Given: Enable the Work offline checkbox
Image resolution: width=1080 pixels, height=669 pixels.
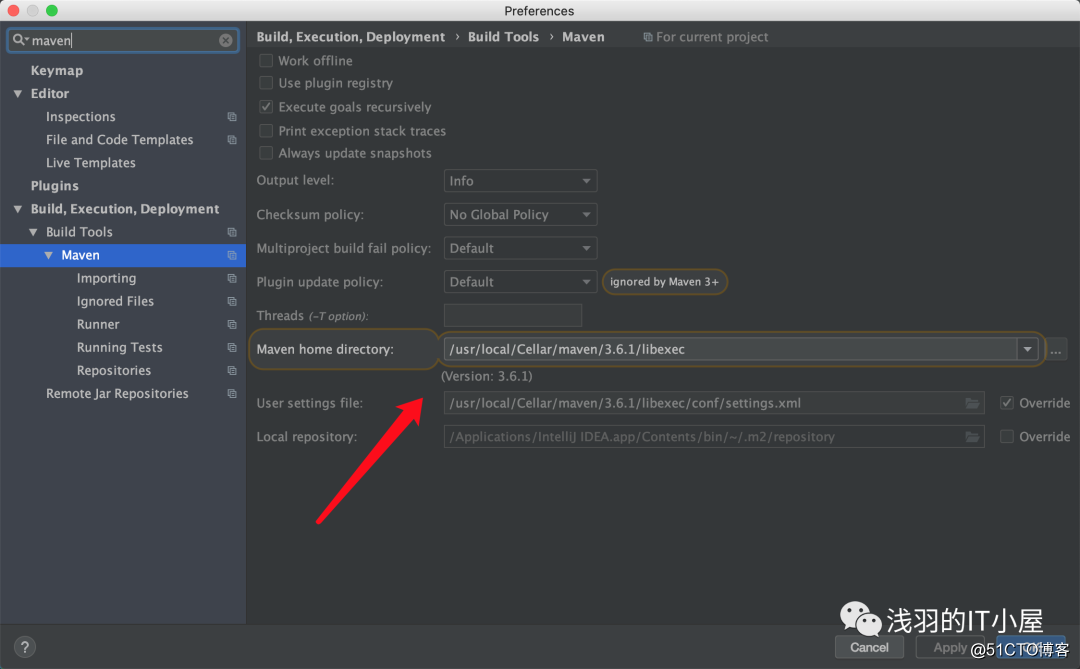Looking at the screenshot, I should pyautogui.click(x=266, y=60).
